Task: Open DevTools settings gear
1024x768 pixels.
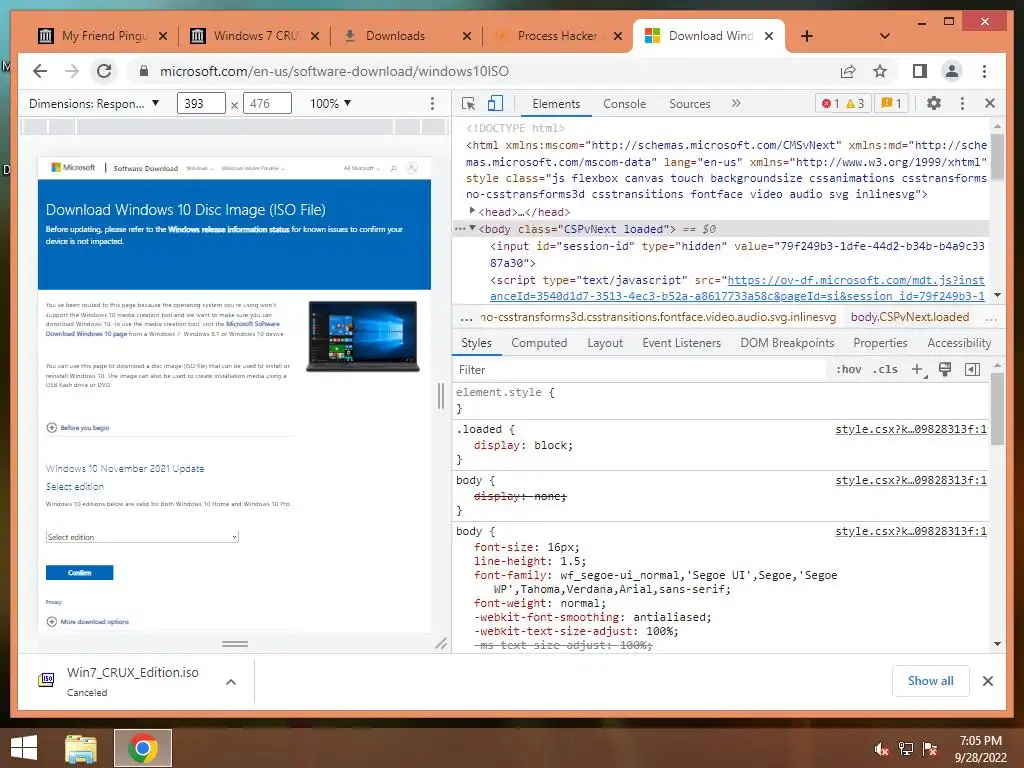Action: pos(934,103)
